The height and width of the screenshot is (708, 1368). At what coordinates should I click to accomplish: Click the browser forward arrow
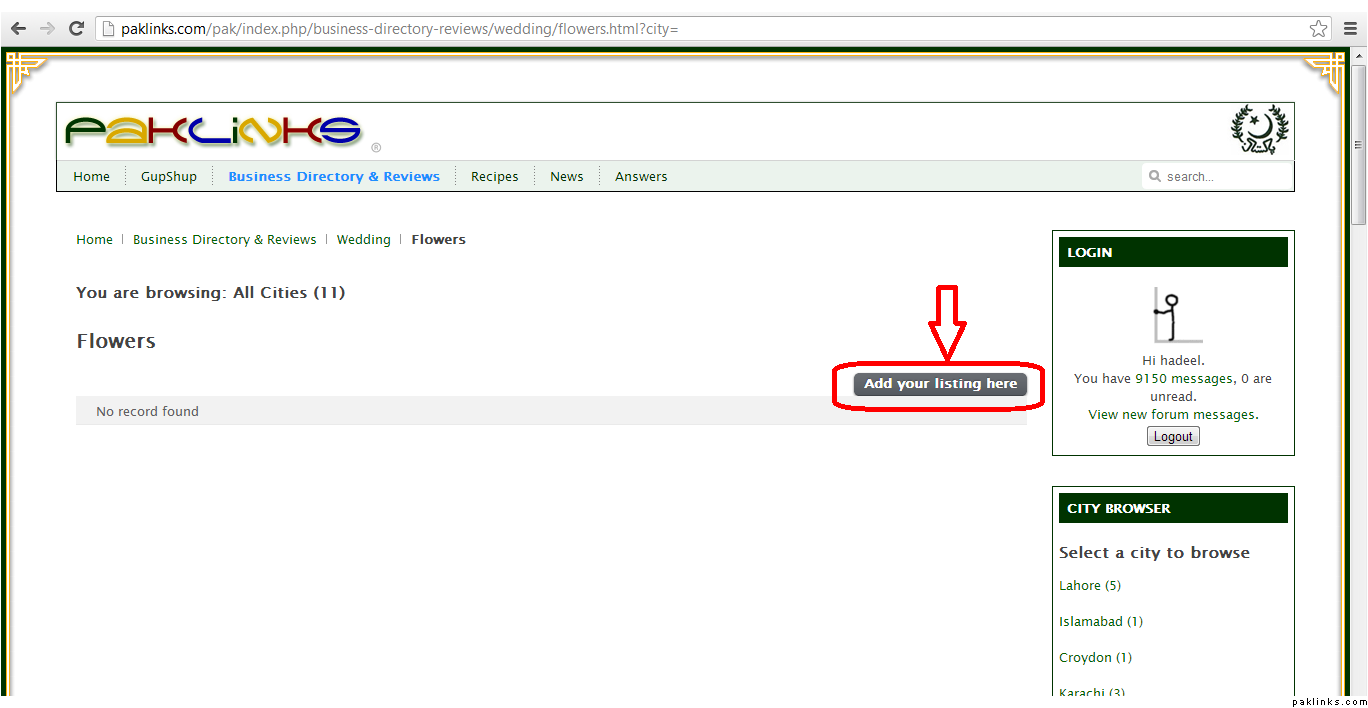[47, 29]
